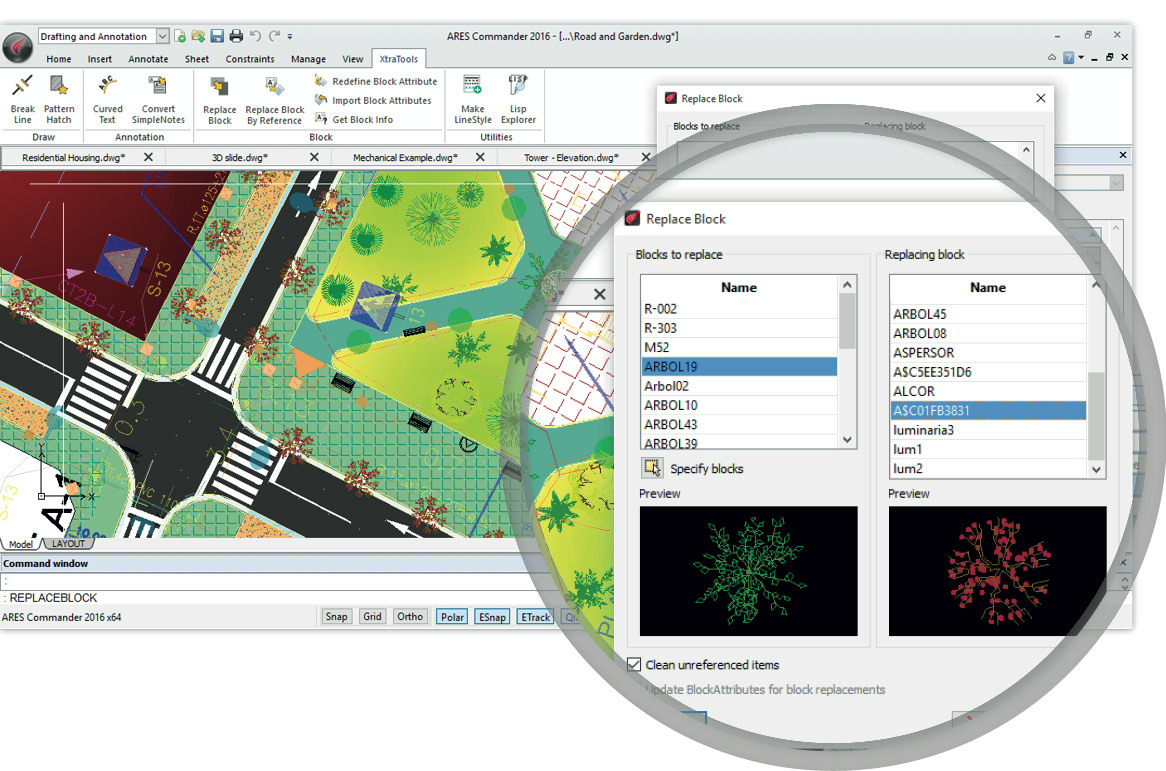1166x771 pixels.
Task: Open the Mechanical Example.dwg drawing tab
Action: [405, 157]
